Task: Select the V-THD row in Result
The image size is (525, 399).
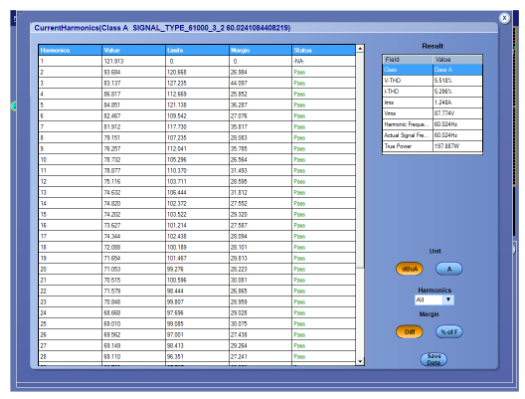Action: point(432,80)
